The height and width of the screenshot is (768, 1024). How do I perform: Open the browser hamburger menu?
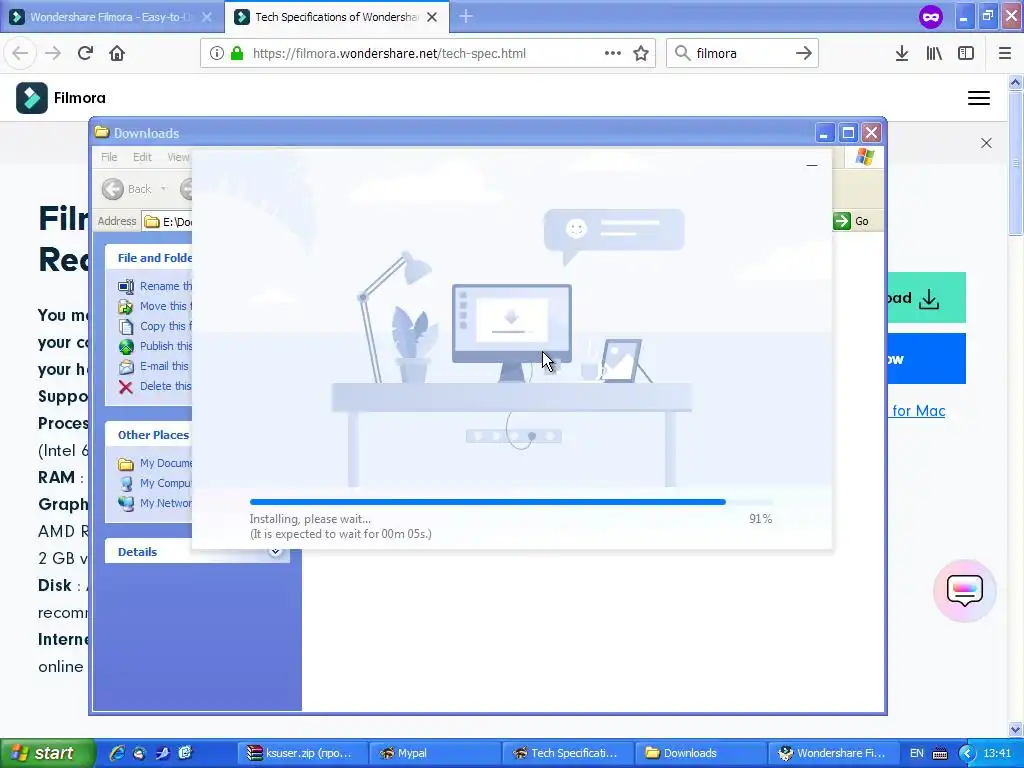pos(1004,53)
